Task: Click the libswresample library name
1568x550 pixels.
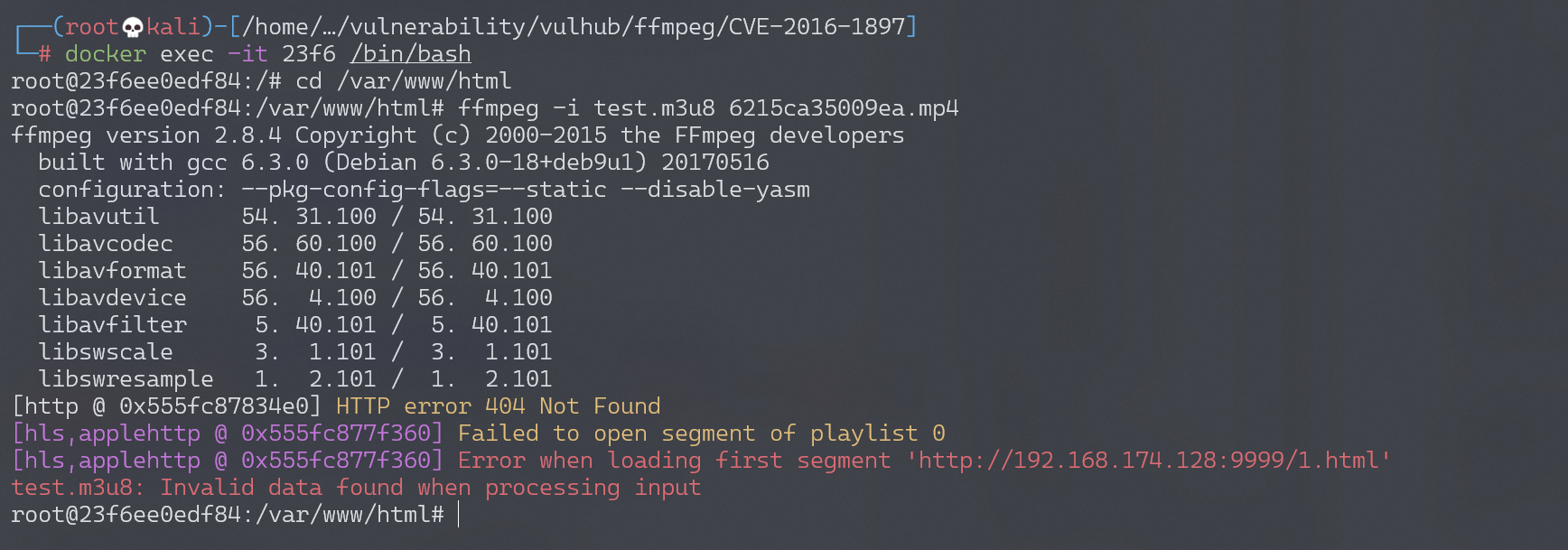Action: pyautogui.click(x=126, y=379)
